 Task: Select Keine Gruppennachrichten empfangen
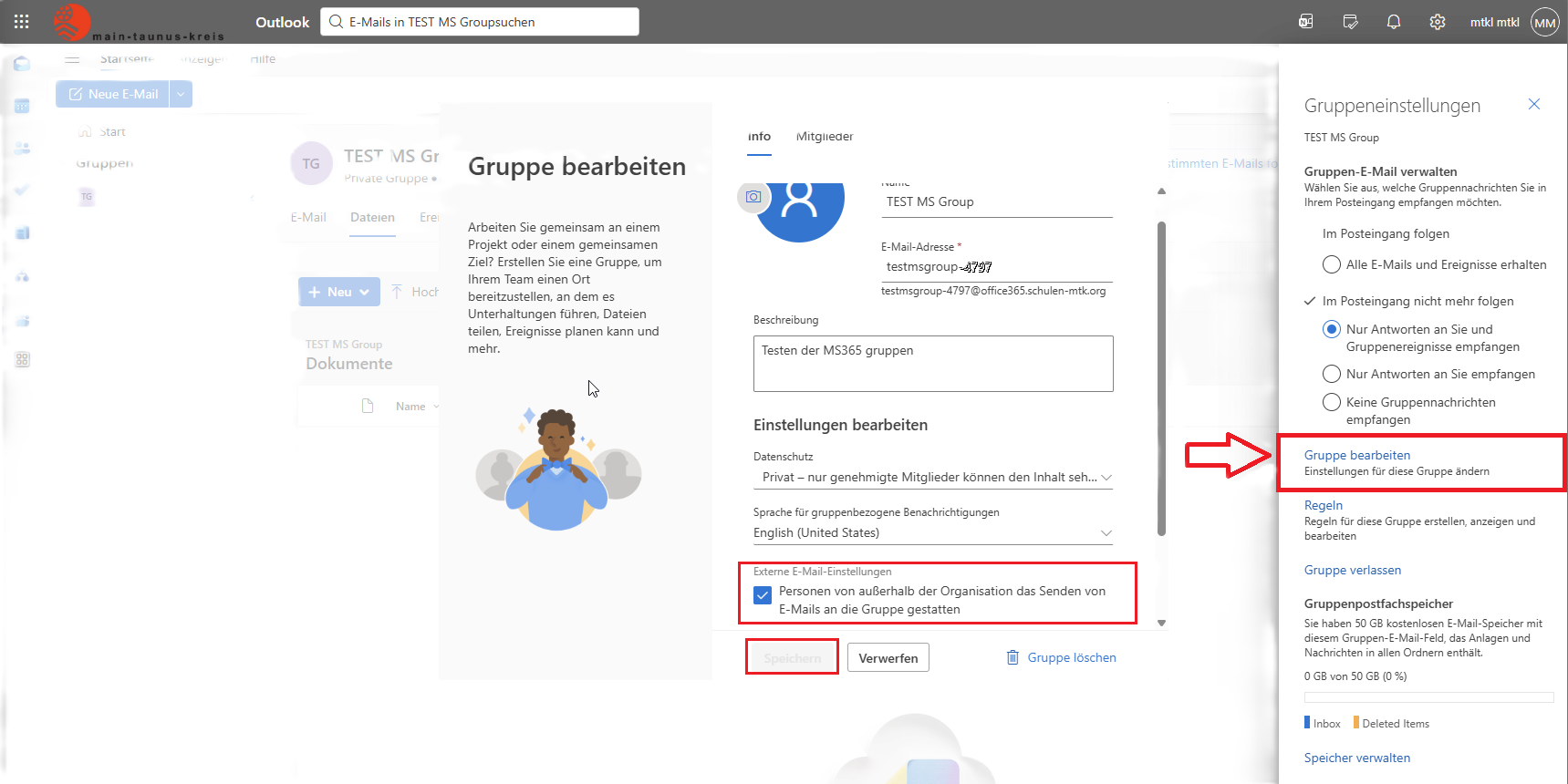tap(1332, 402)
